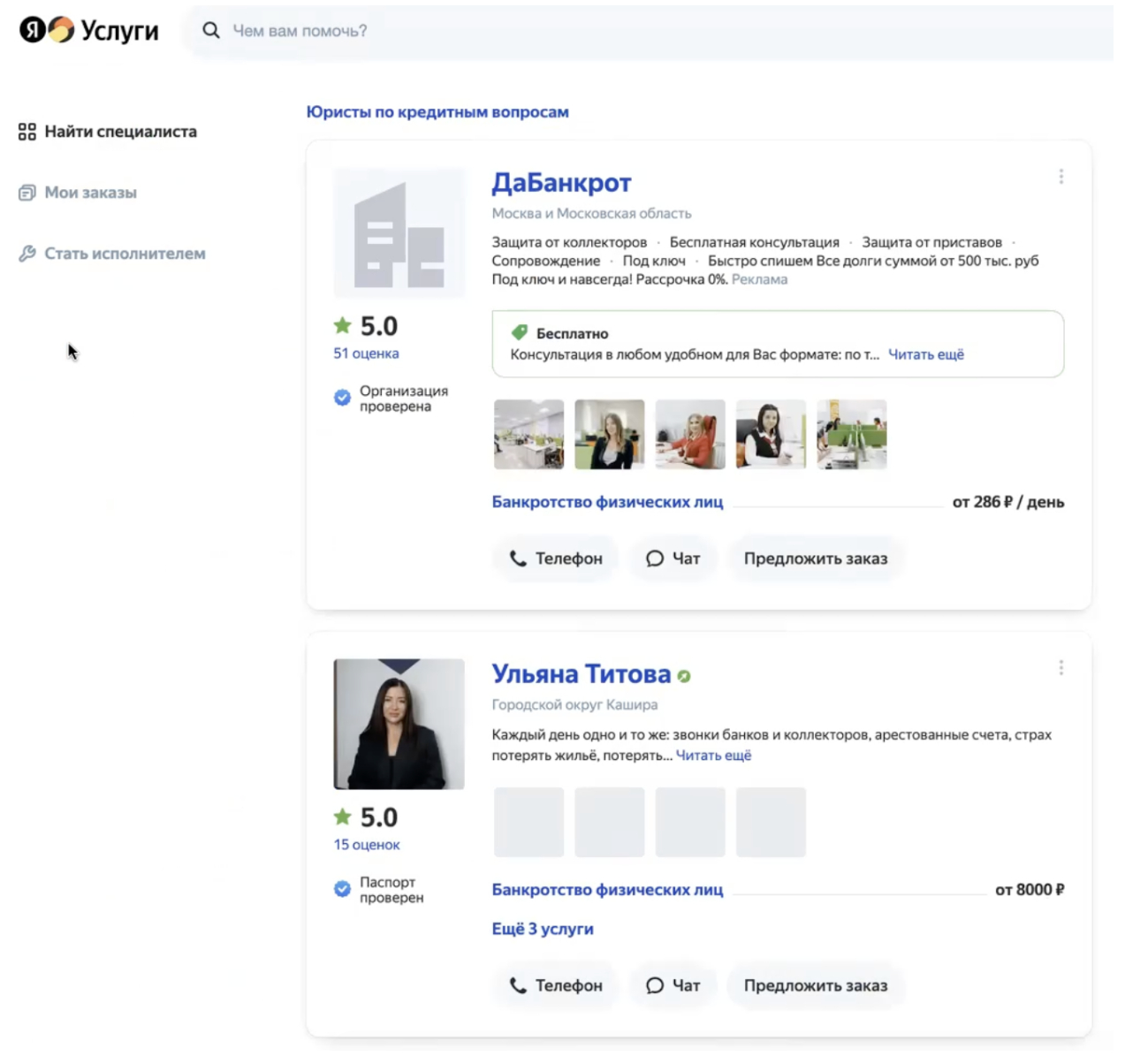Click Предложить заказ on ДаБанкрот card
This screenshot has height=1056, width=1148.
[x=815, y=558]
